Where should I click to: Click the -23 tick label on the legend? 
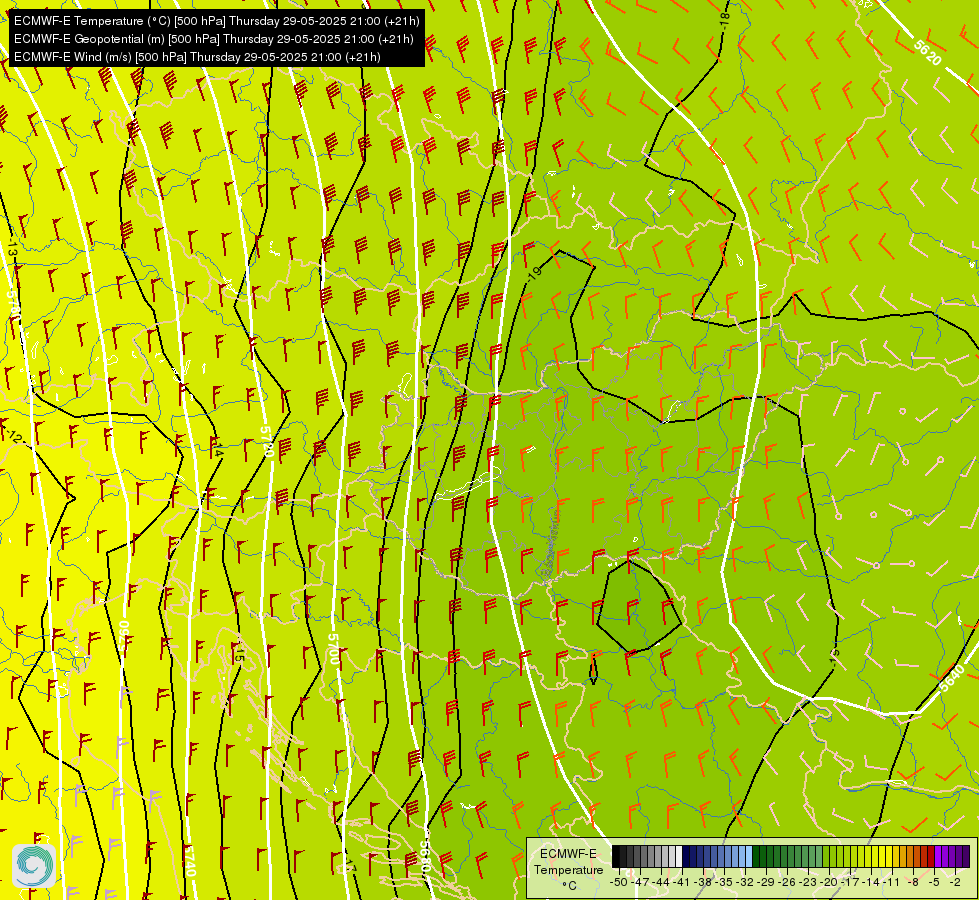point(808,882)
